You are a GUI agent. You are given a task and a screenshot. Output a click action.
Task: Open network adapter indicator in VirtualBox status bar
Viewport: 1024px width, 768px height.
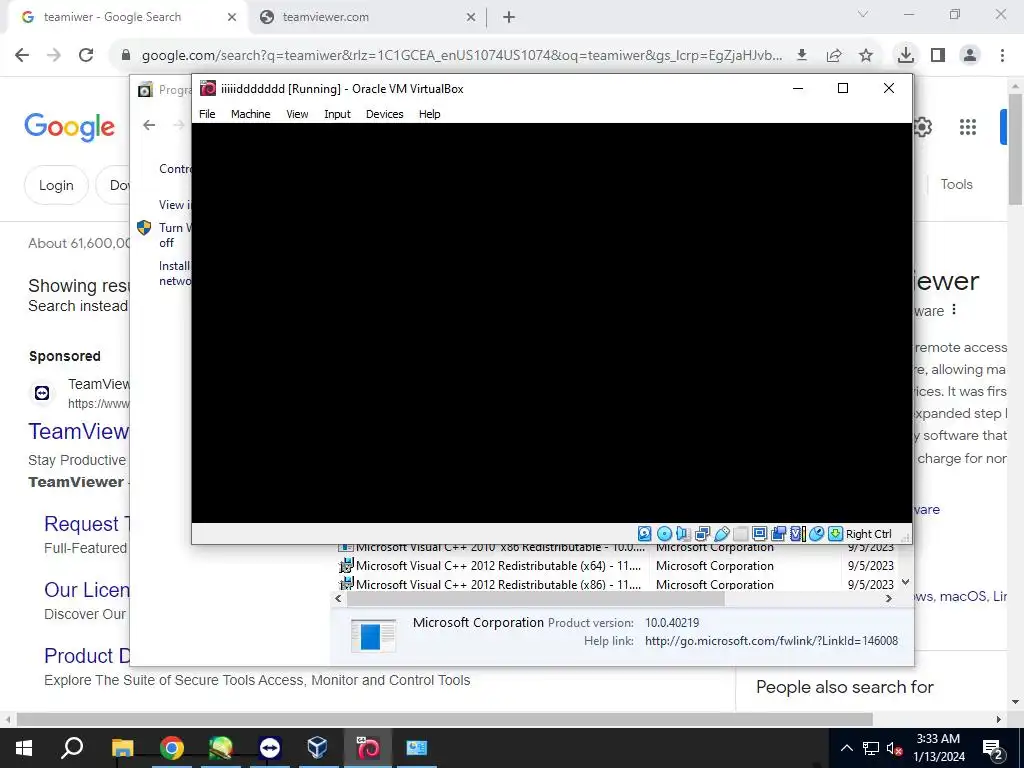click(x=703, y=534)
